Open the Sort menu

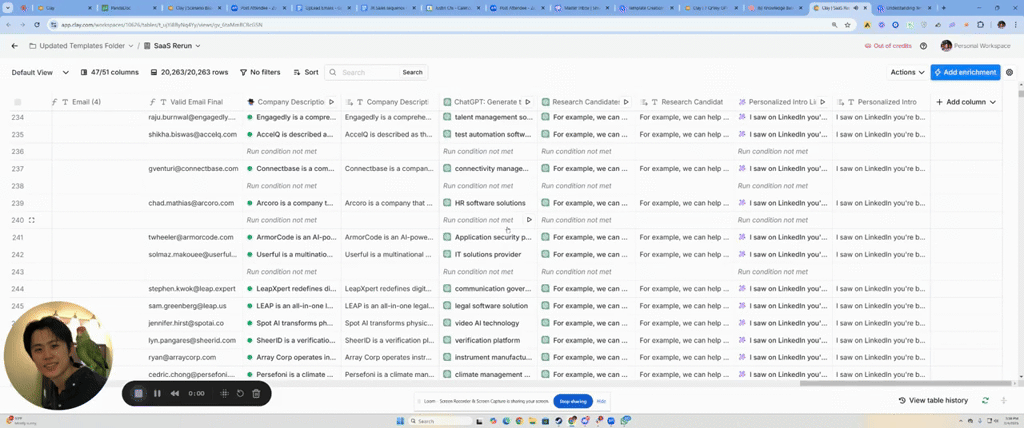pyautogui.click(x=306, y=72)
